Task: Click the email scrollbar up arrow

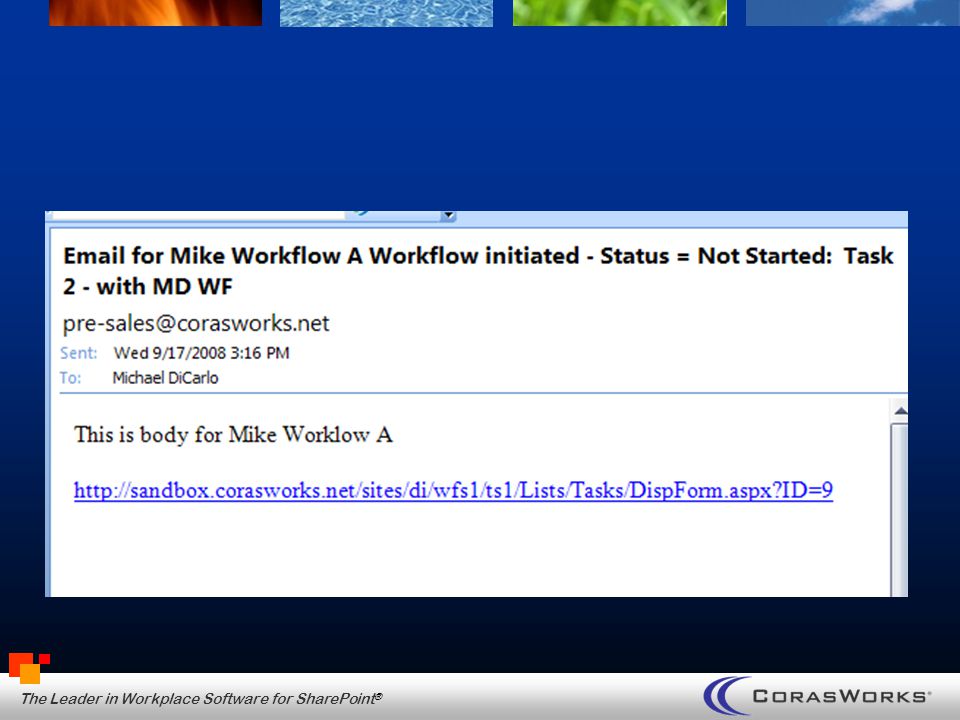Action: (899, 411)
